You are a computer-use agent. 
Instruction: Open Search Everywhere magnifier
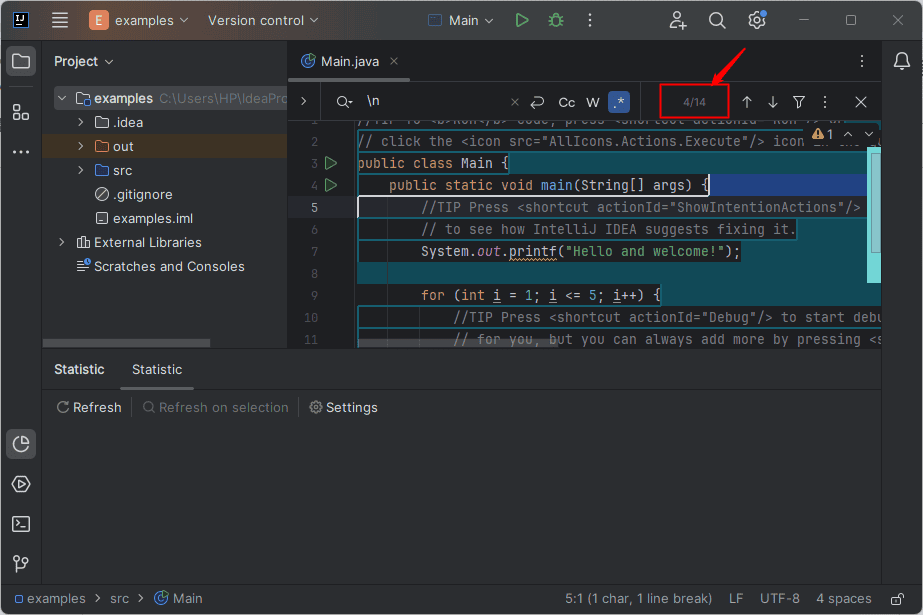716,20
